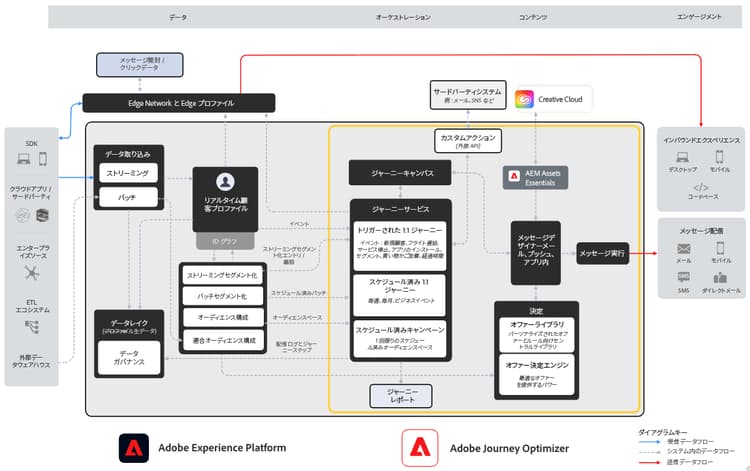This screenshot has width=750, height=471.
Task: Click the ダイレクトメール mailbox icon
Action: 720,277
